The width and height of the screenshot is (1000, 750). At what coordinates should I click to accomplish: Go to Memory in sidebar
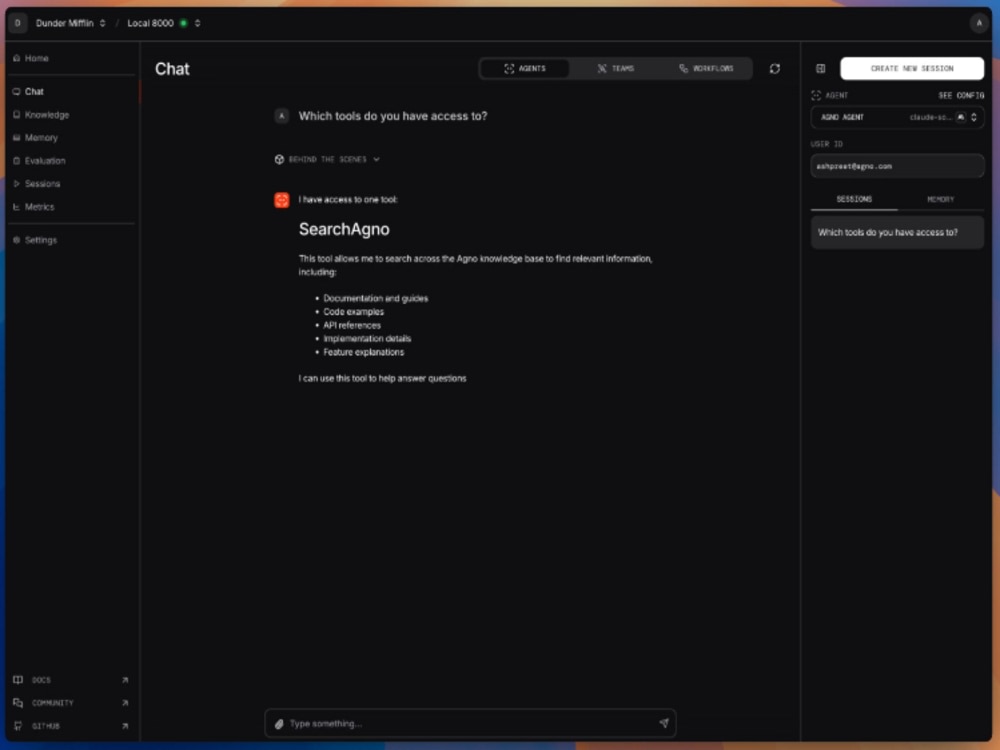pos(41,138)
